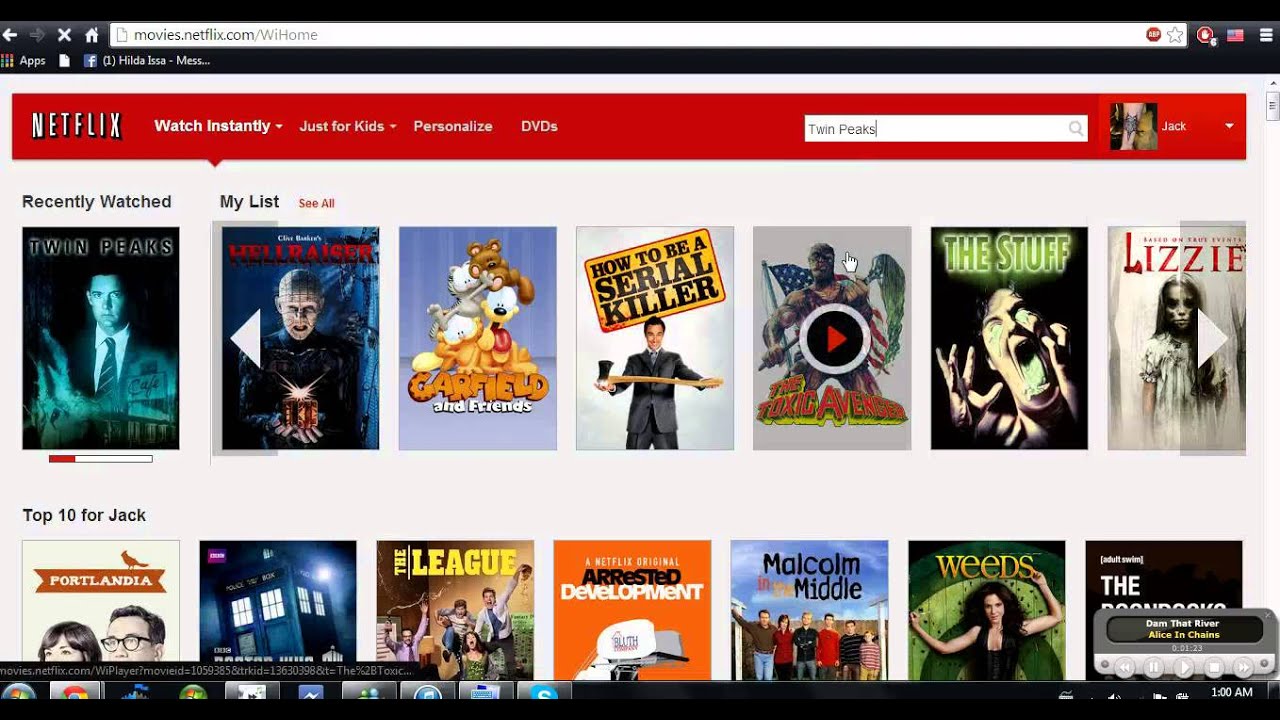Viewport: 1280px width, 720px height.
Task: Go back in browser
Action: point(10,35)
